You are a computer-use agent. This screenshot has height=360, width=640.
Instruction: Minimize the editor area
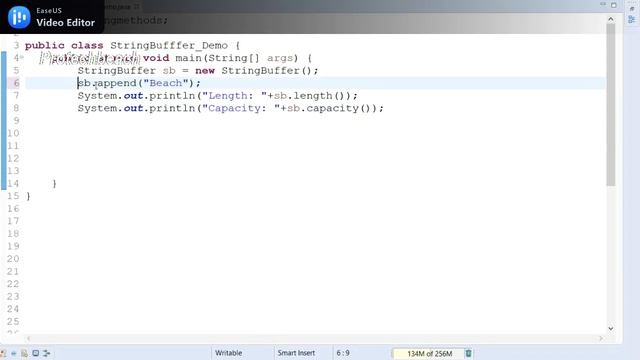coord(603,4)
